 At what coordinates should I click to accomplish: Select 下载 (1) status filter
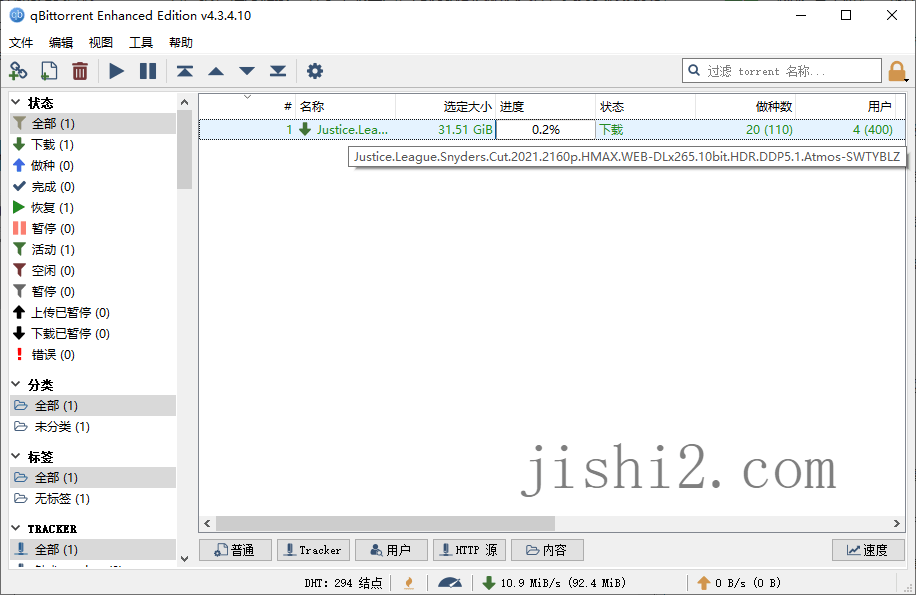93,145
